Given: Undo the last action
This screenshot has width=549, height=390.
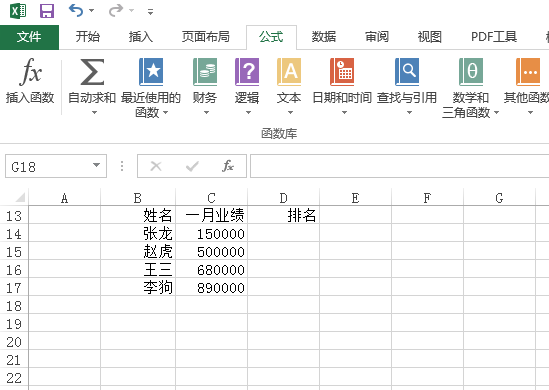Looking at the screenshot, I should point(76,11).
